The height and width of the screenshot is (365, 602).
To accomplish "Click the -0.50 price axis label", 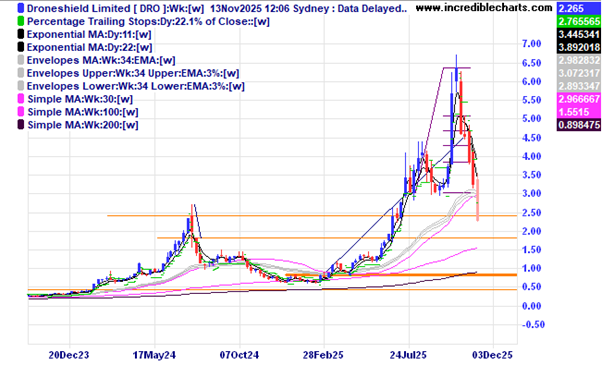I will [x=533, y=325].
